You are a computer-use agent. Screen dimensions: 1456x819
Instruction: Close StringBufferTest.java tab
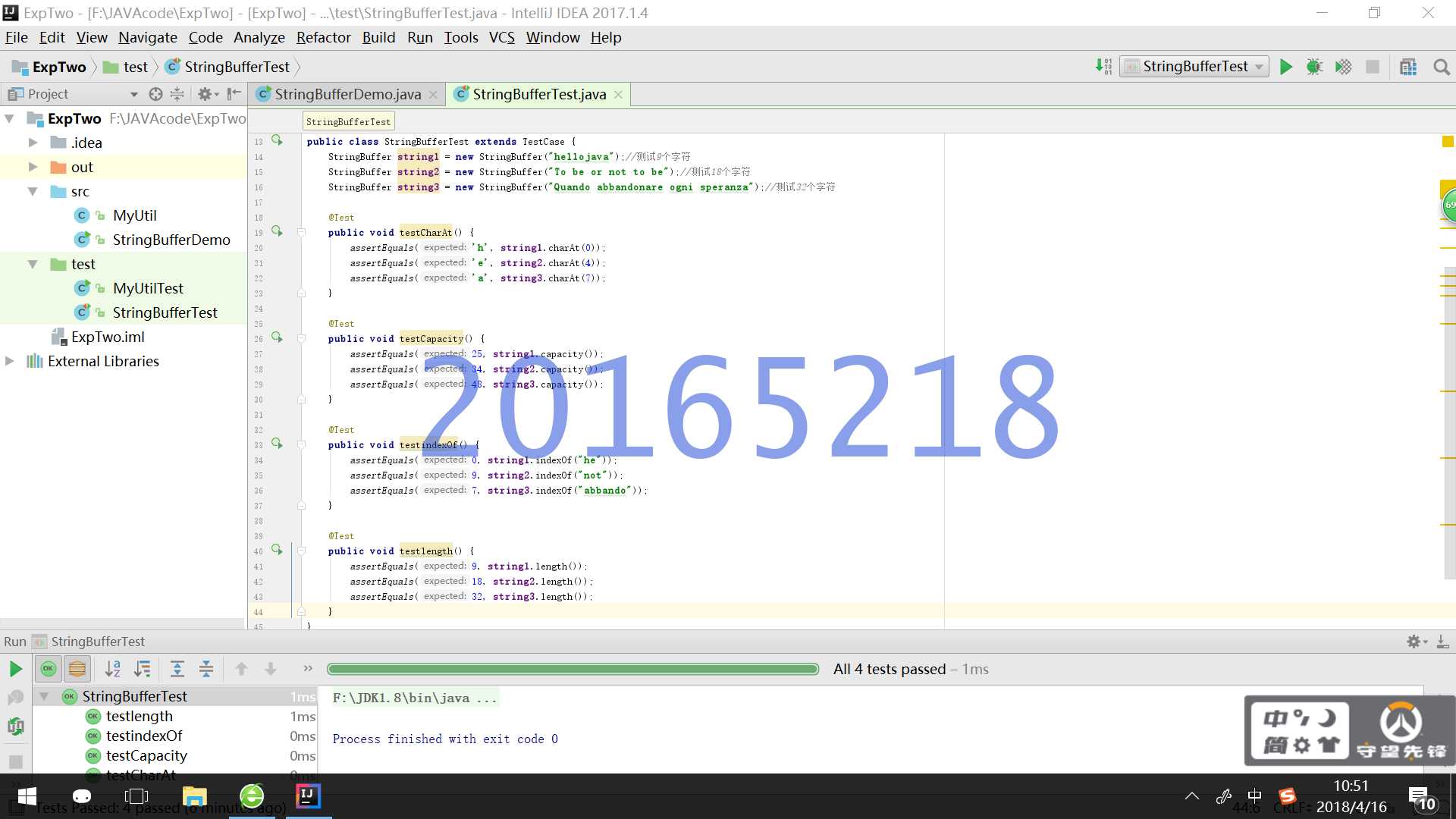[x=618, y=95]
